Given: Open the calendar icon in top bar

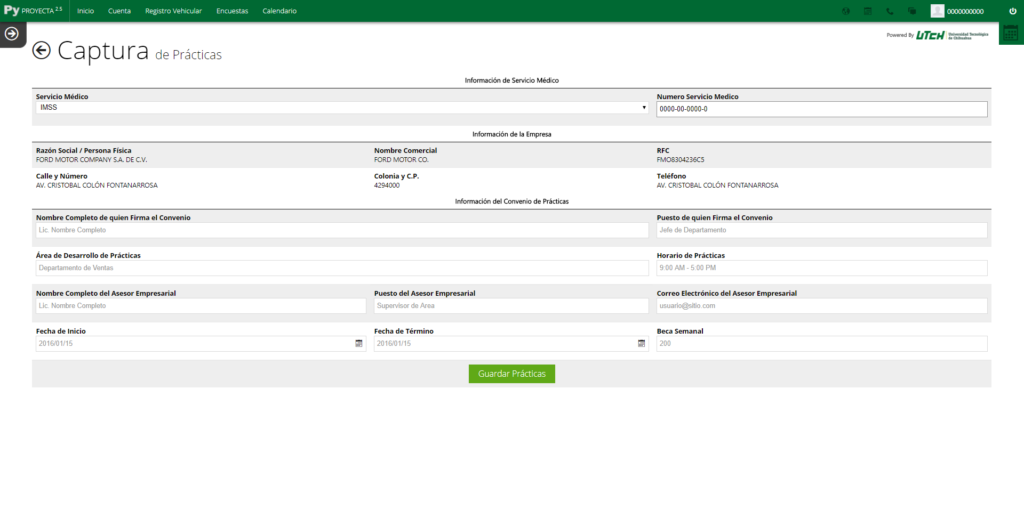Looking at the screenshot, I should (x=867, y=11).
